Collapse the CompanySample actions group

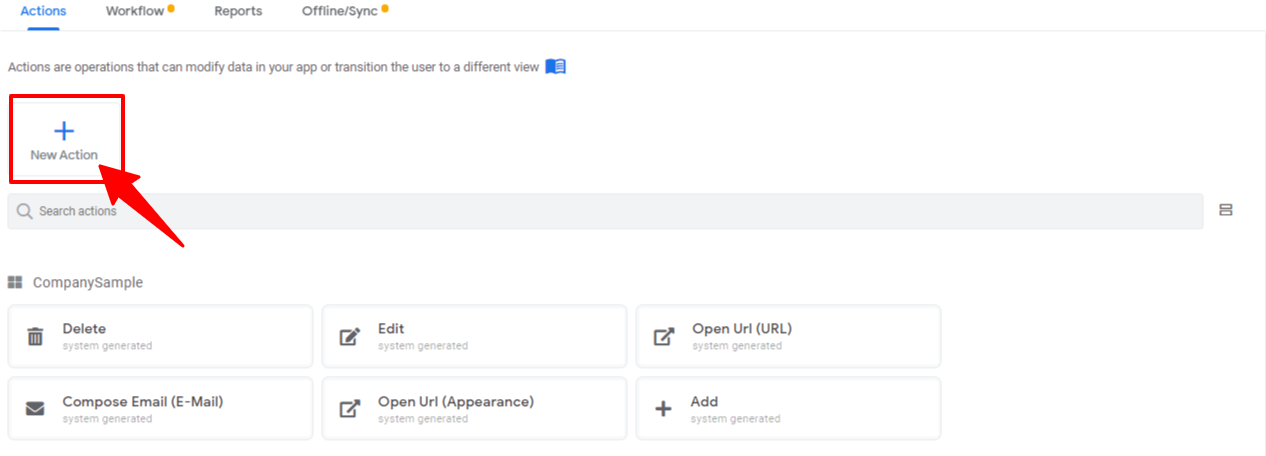coord(88,283)
